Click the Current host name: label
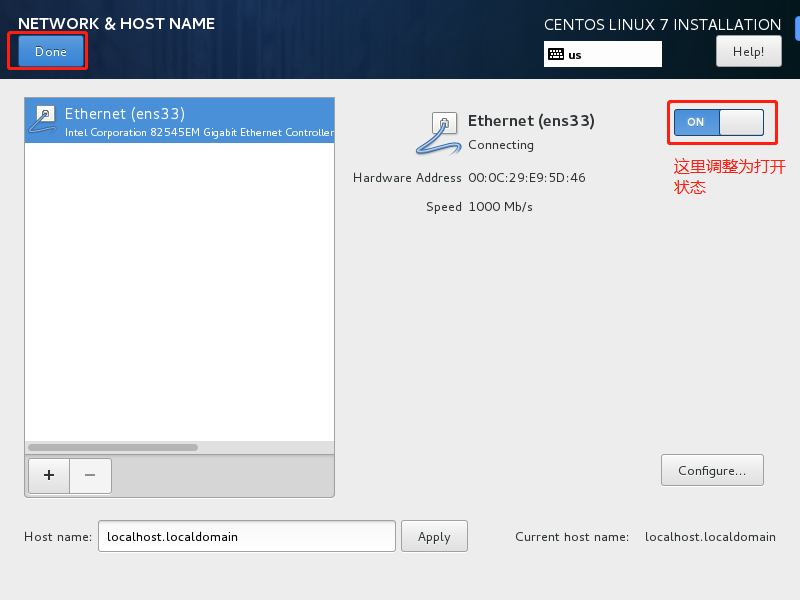Screen dimensions: 800x600 (x=572, y=537)
